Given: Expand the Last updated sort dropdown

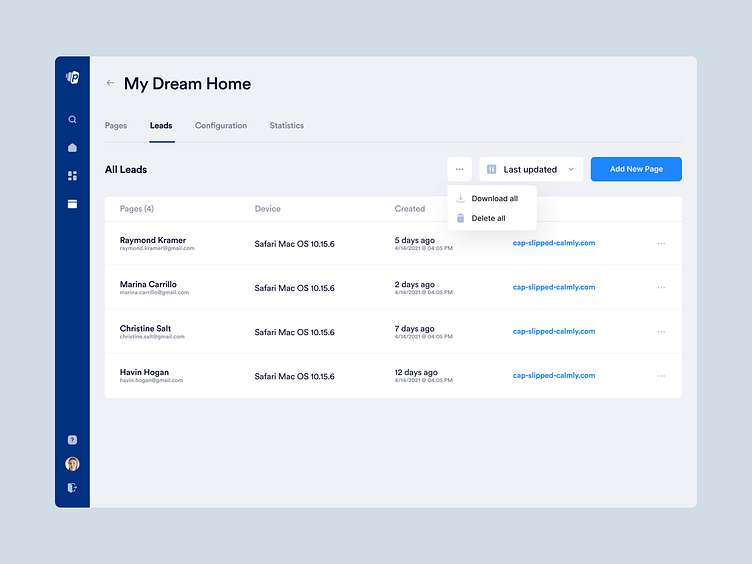Looking at the screenshot, I should pos(531,169).
